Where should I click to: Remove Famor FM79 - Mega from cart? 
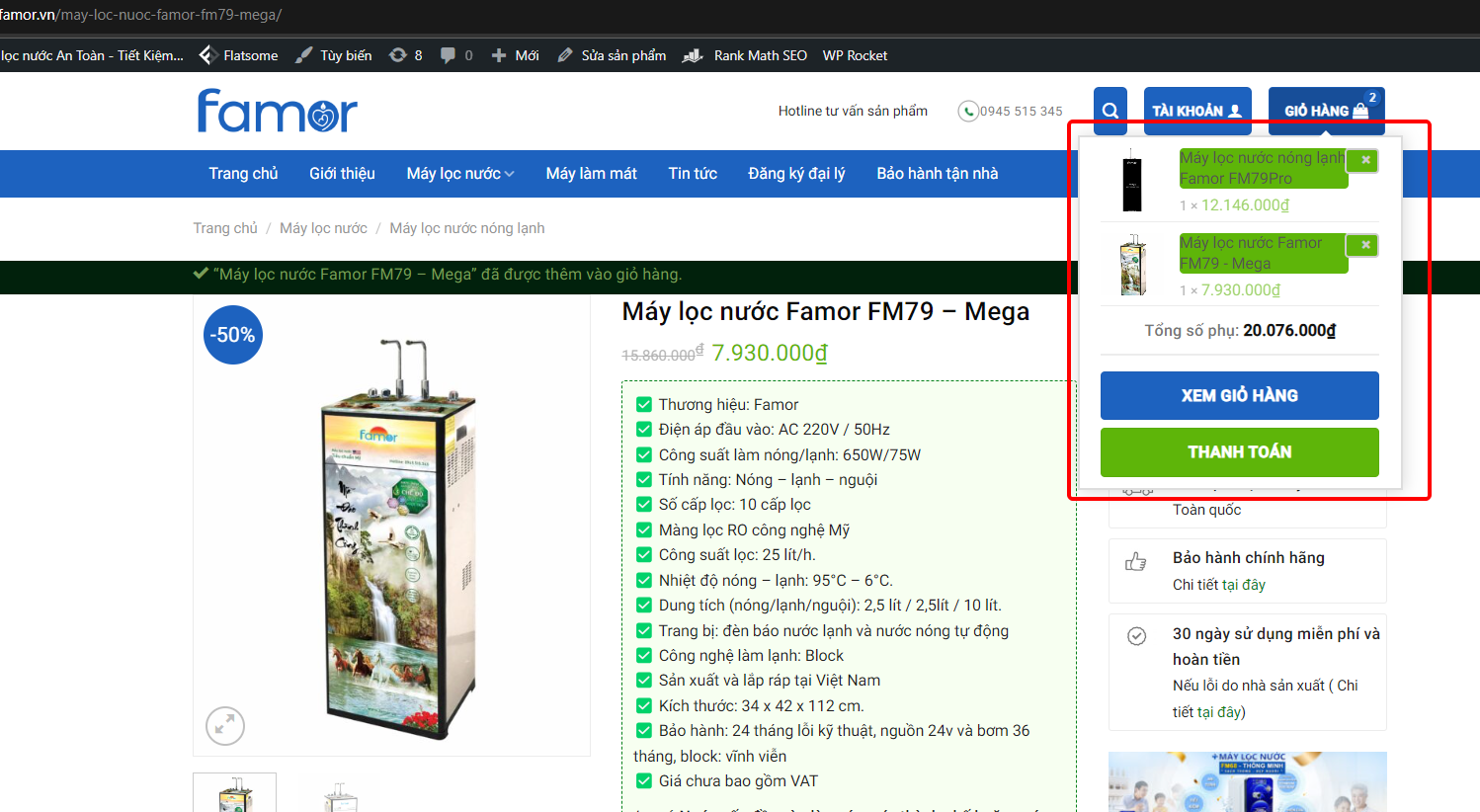[x=1365, y=245]
